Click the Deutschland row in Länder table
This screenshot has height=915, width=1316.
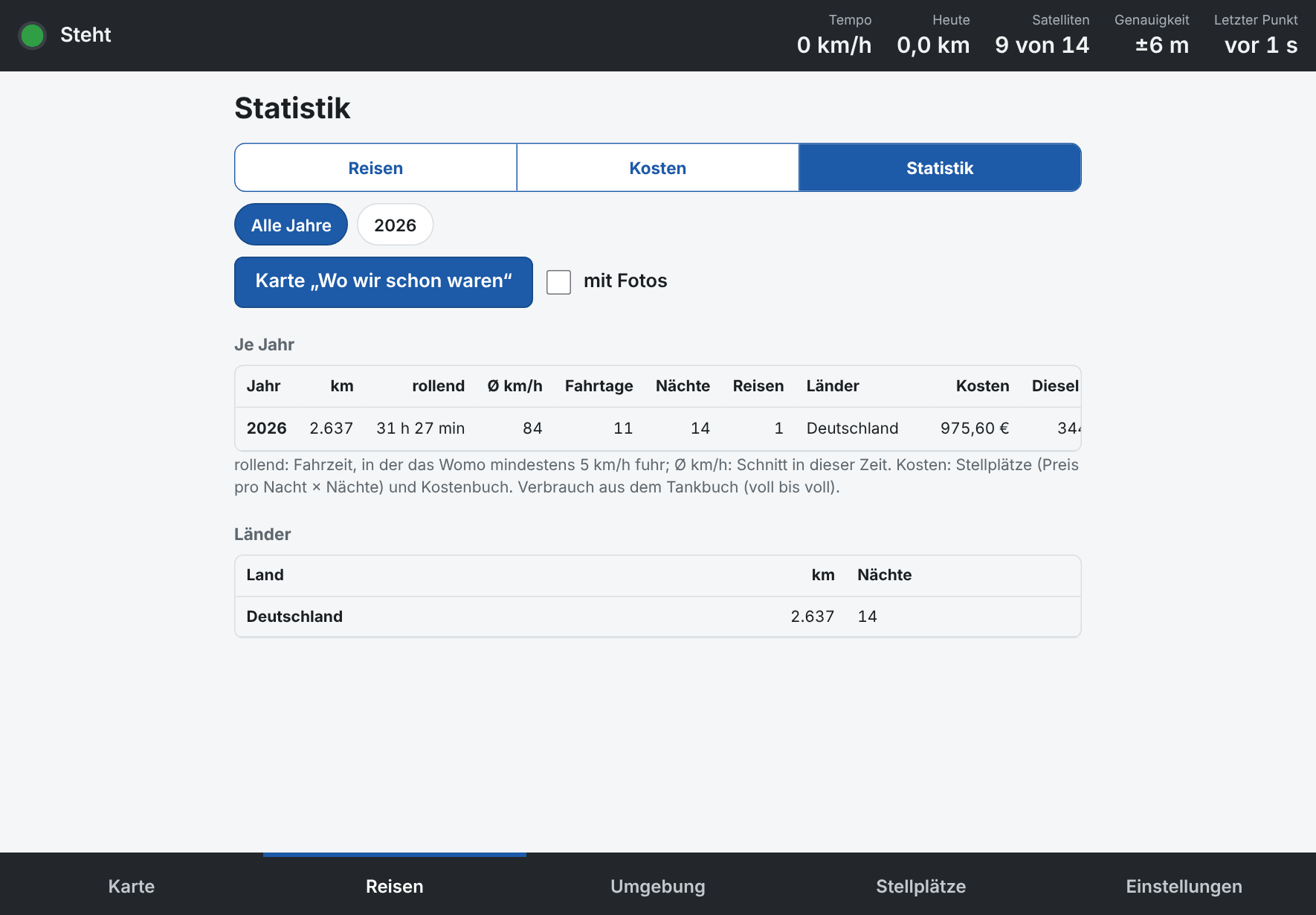click(657, 617)
